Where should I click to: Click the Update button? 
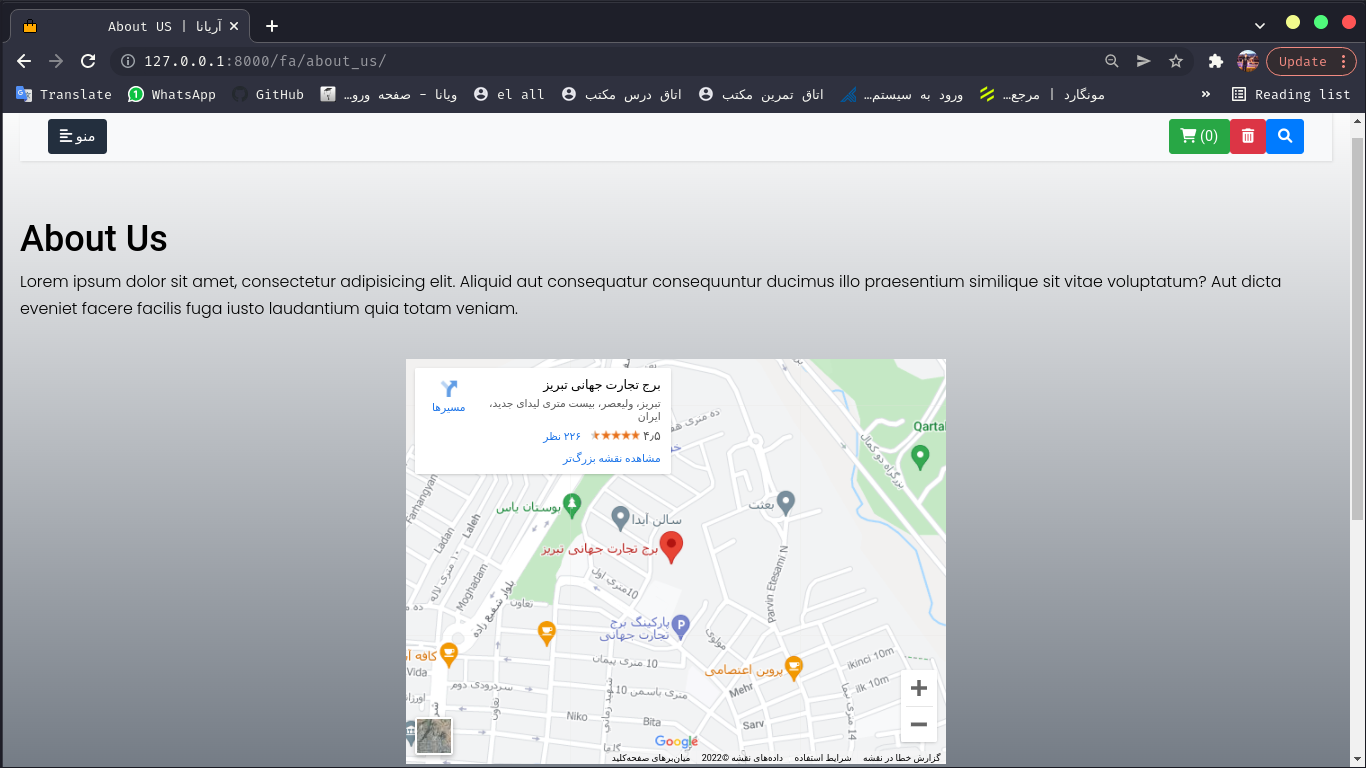coord(1311,61)
